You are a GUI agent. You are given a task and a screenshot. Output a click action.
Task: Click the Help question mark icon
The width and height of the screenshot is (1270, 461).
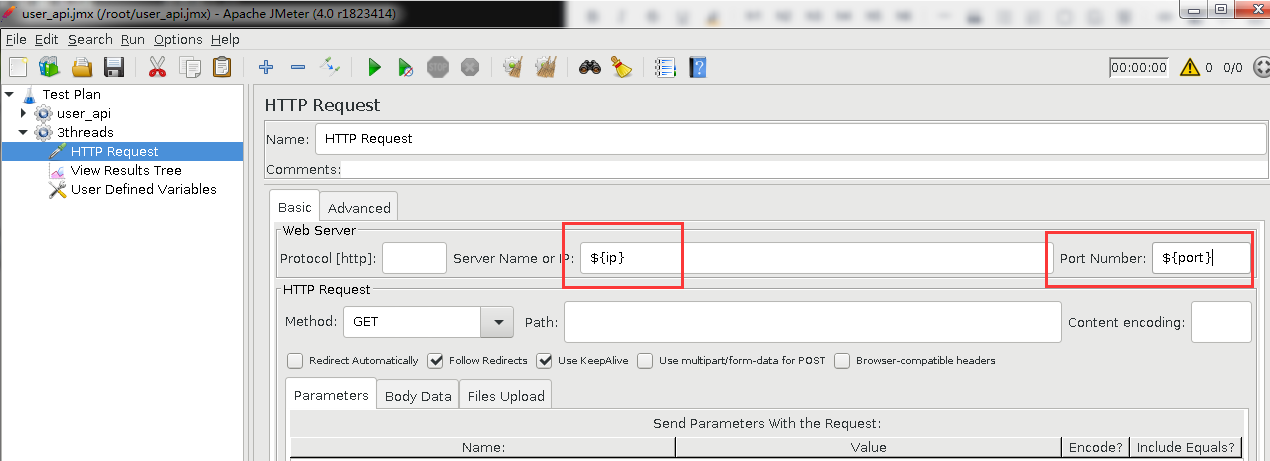click(x=697, y=67)
